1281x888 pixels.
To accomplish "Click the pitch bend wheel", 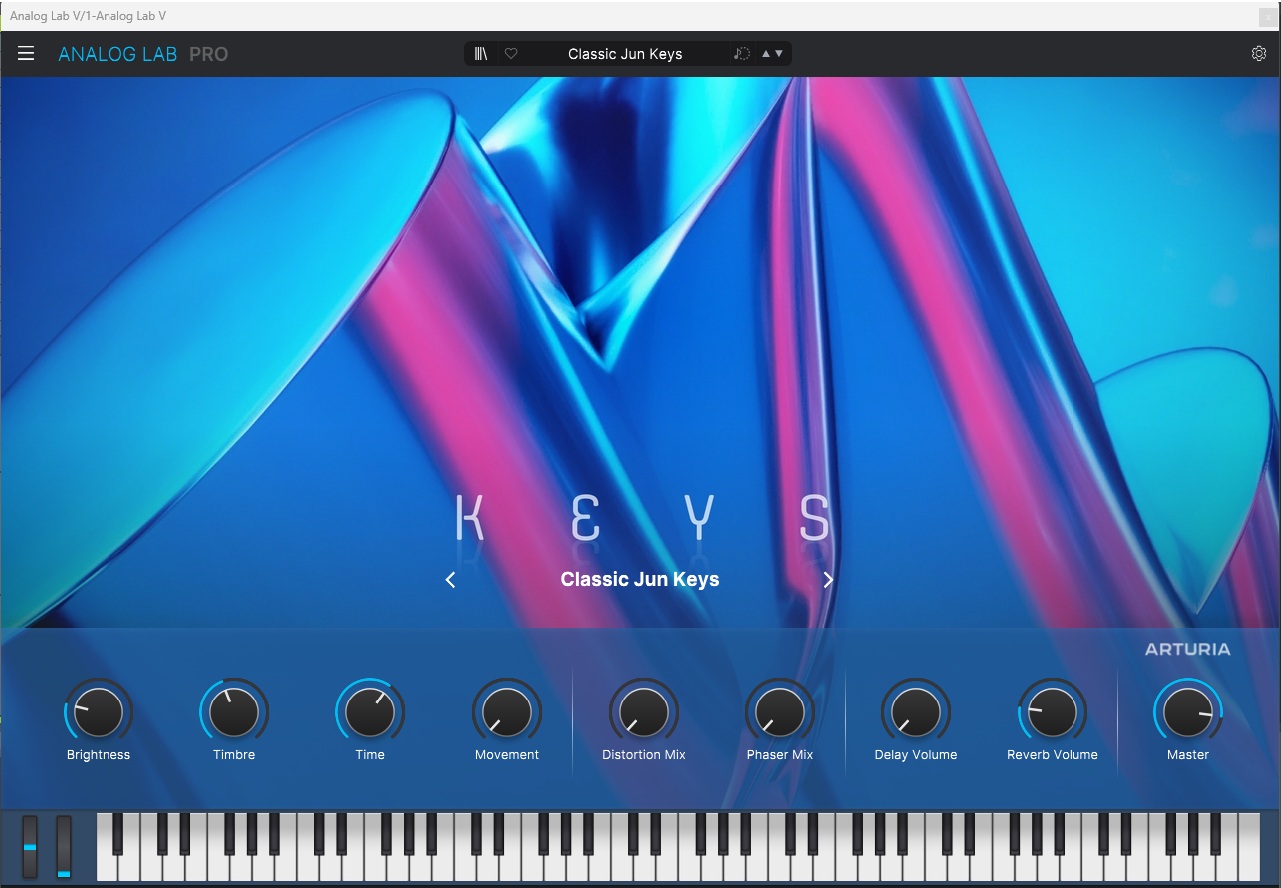I will click(x=29, y=847).
